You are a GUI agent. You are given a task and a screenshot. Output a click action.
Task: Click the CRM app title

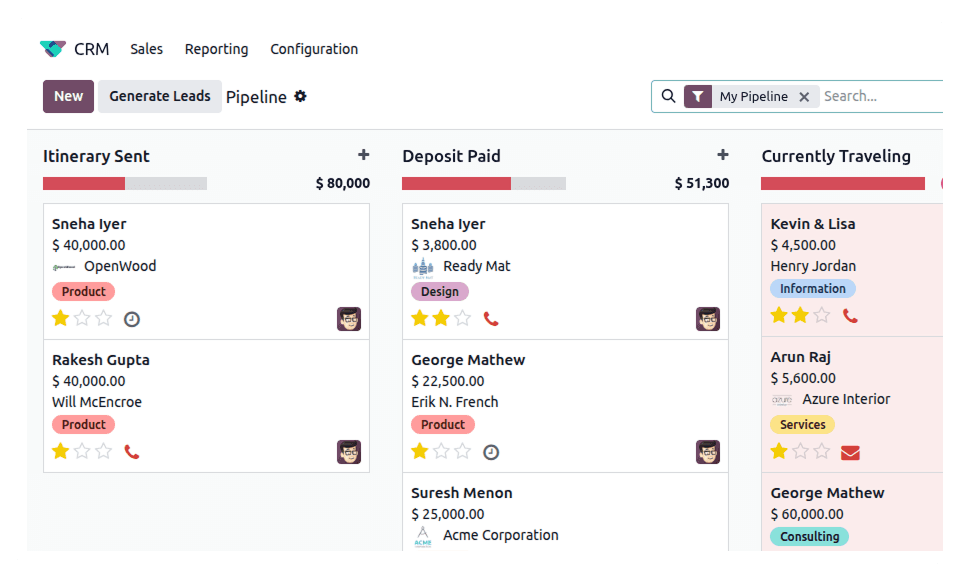[92, 49]
